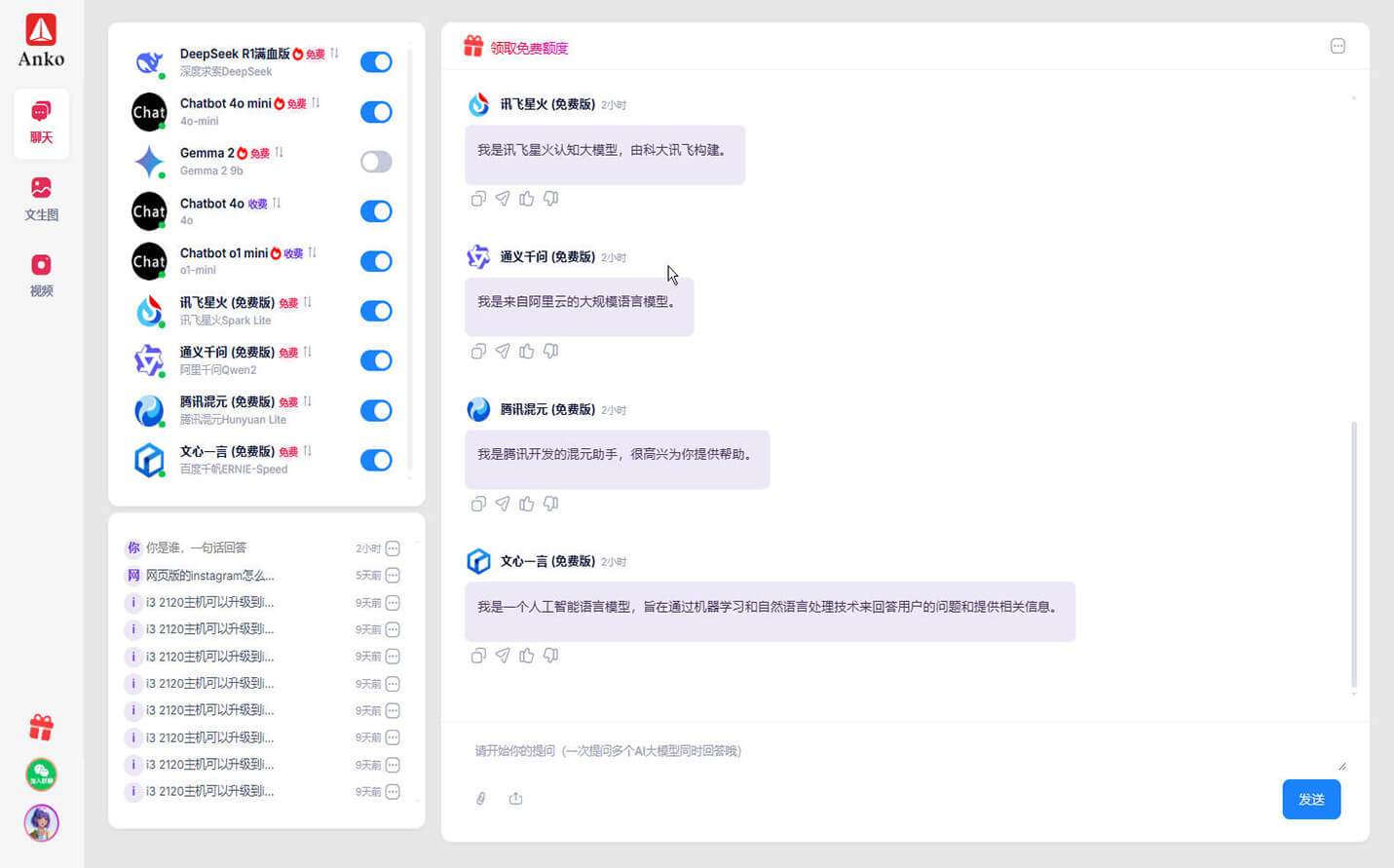Image resolution: width=1394 pixels, height=868 pixels.
Task: Click the gift icon beside 领取免费额度
Action: pyautogui.click(x=473, y=46)
